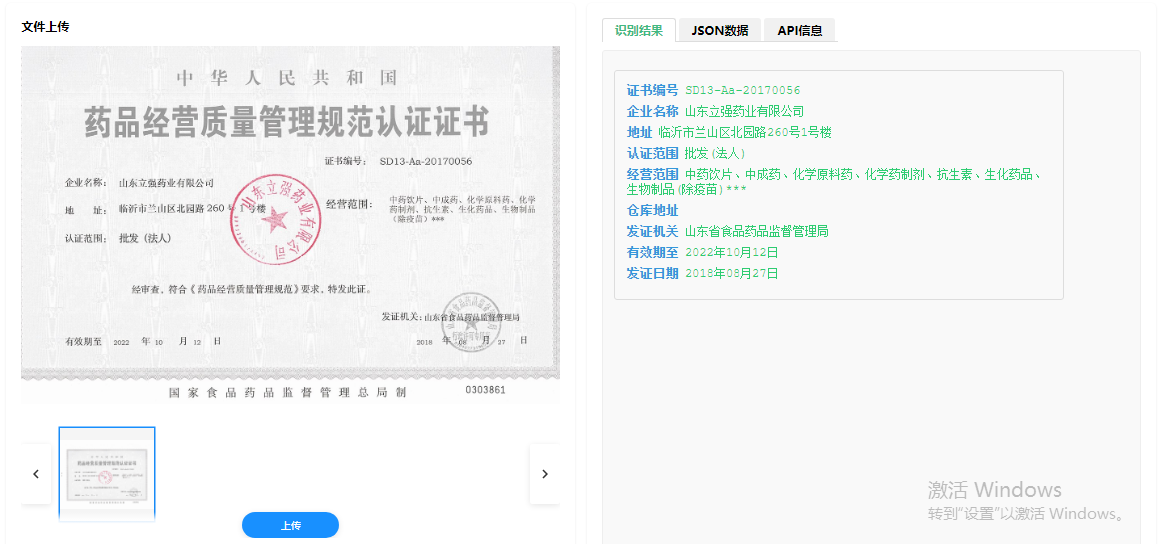Select the 批发 (法人) result value
The height and width of the screenshot is (544, 1161).
[x=715, y=153]
